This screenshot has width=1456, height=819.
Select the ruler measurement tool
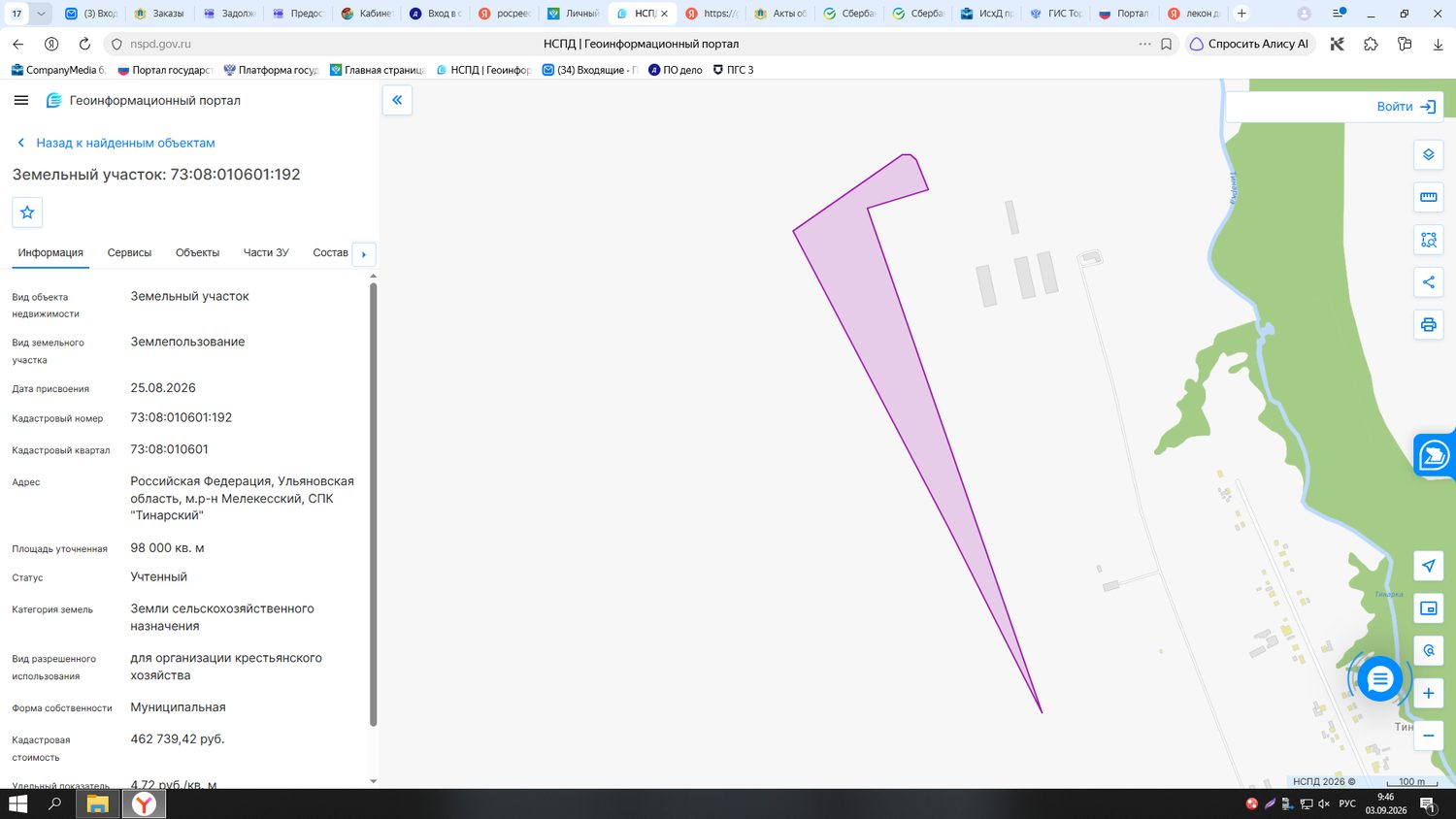click(1428, 197)
